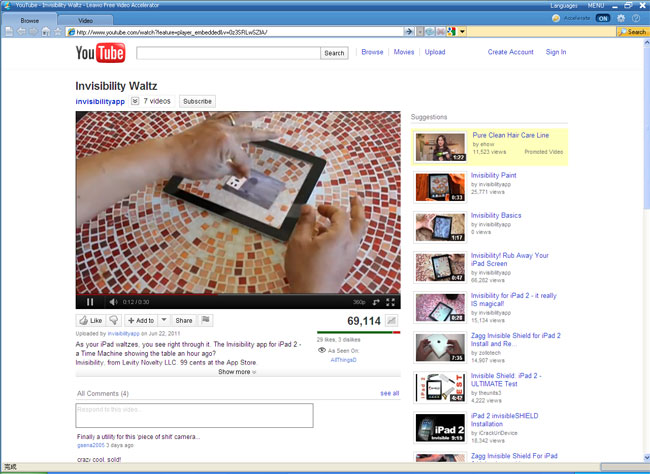Mute the video with speaker icon
Viewport: 650px width, 474px height.
pos(114,302)
